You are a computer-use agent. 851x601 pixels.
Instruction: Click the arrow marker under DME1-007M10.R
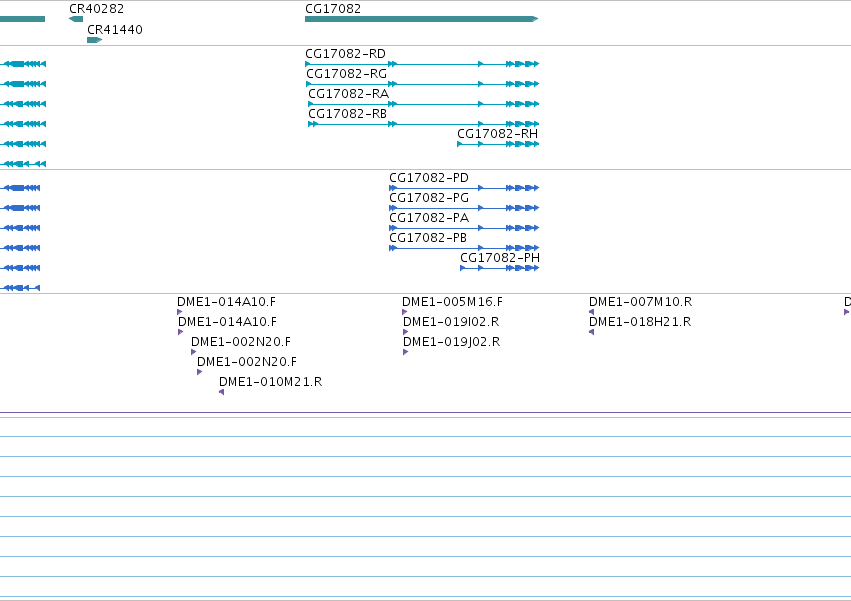tap(592, 312)
